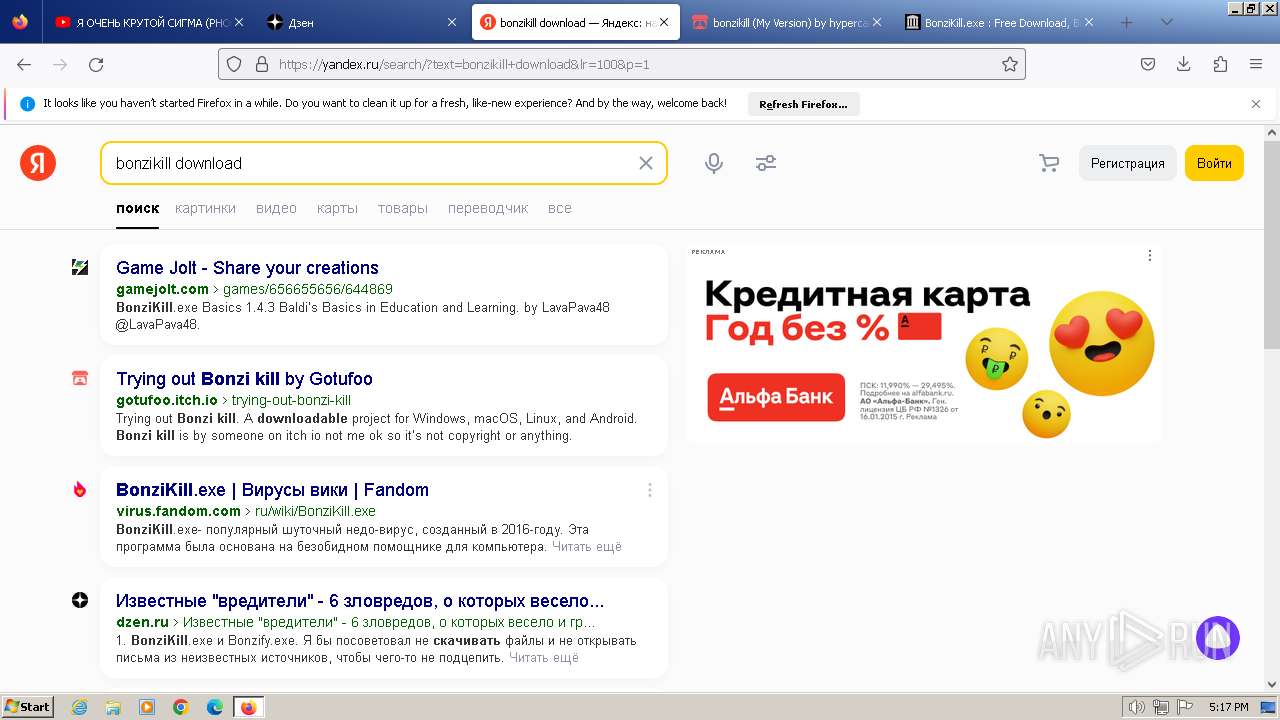Expand Читать ещё on Fandom snippet
1280x720 pixels.
[x=587, y=547]
